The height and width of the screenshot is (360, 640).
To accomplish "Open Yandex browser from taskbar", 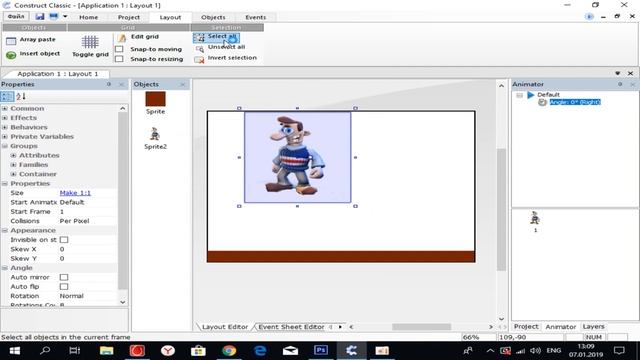I will (x=168, y=351).
